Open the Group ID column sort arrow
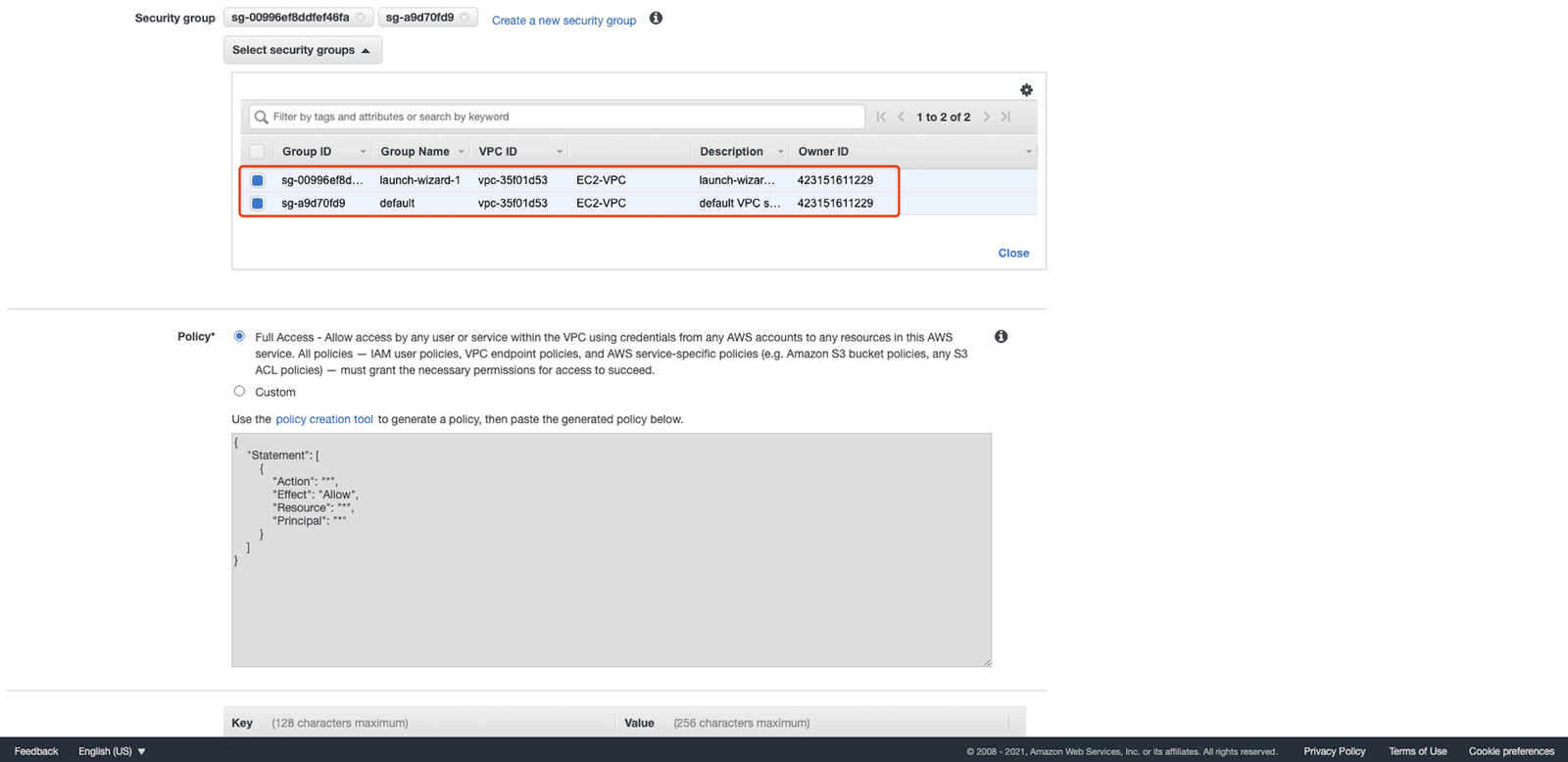Screen dimensions: 1568x762 point(363,152)
